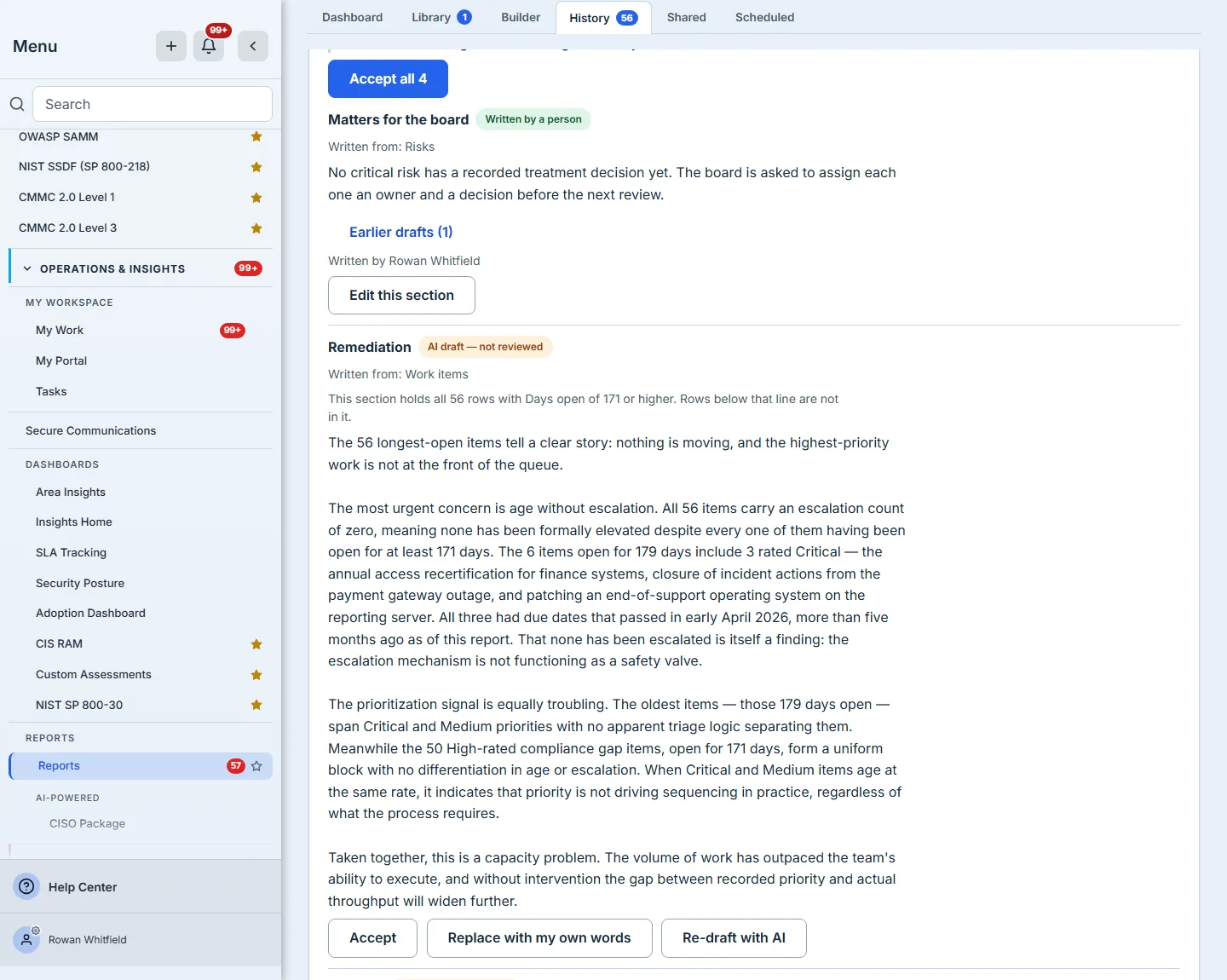This screenshot has height=980, width=1227.
Task: Click the plus add button beside Menu
Action: click(171, 46)
